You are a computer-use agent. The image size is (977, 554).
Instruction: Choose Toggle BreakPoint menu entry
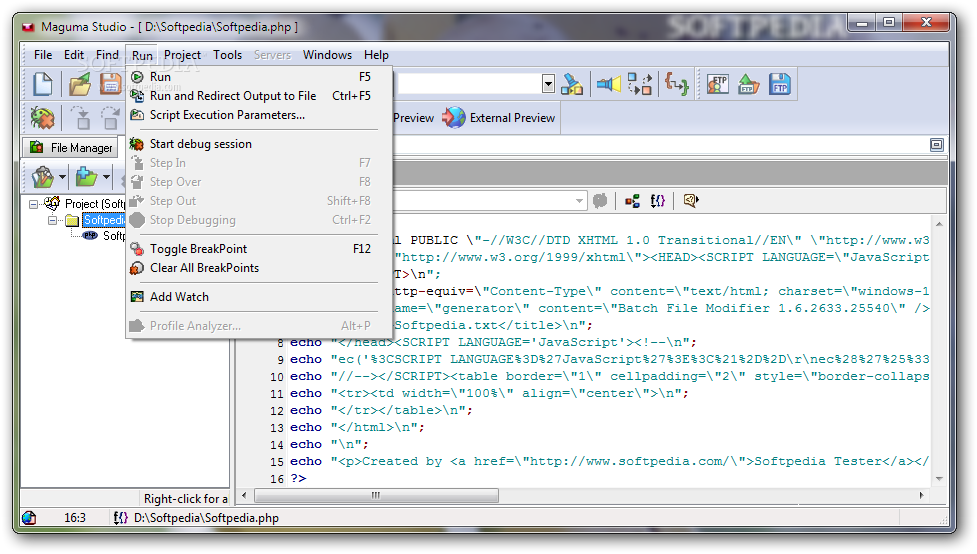point(259,249)
